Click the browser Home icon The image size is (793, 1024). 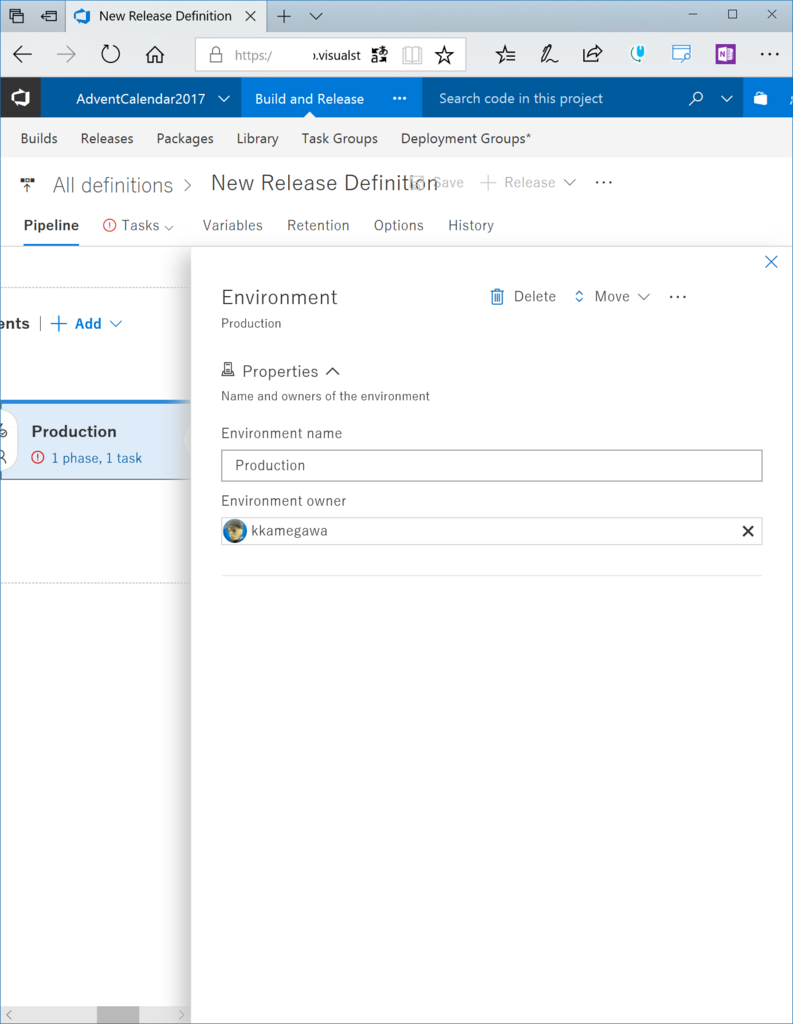click(155, 54)
